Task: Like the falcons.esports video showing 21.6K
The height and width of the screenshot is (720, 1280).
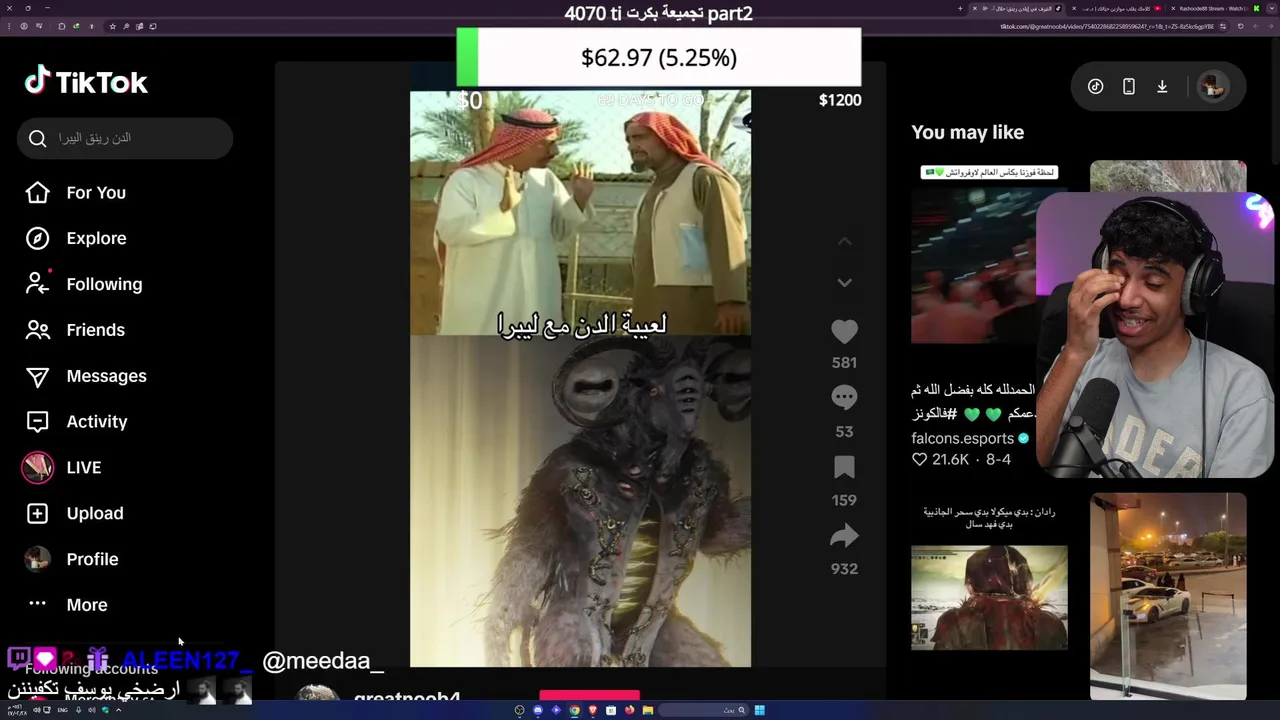Action: tap(919, 459)
